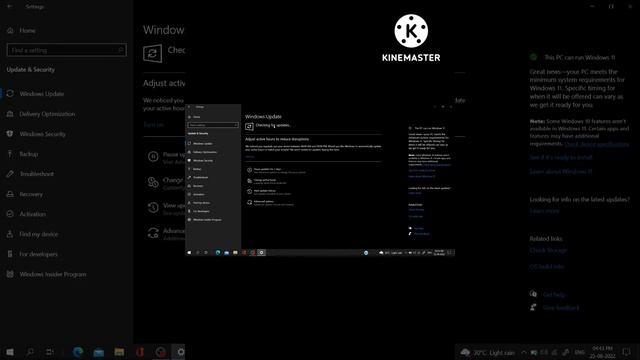Open the Light rain weather widget
Screen dimensions: 640x360
pyautogui.click(x=487, y=352)
